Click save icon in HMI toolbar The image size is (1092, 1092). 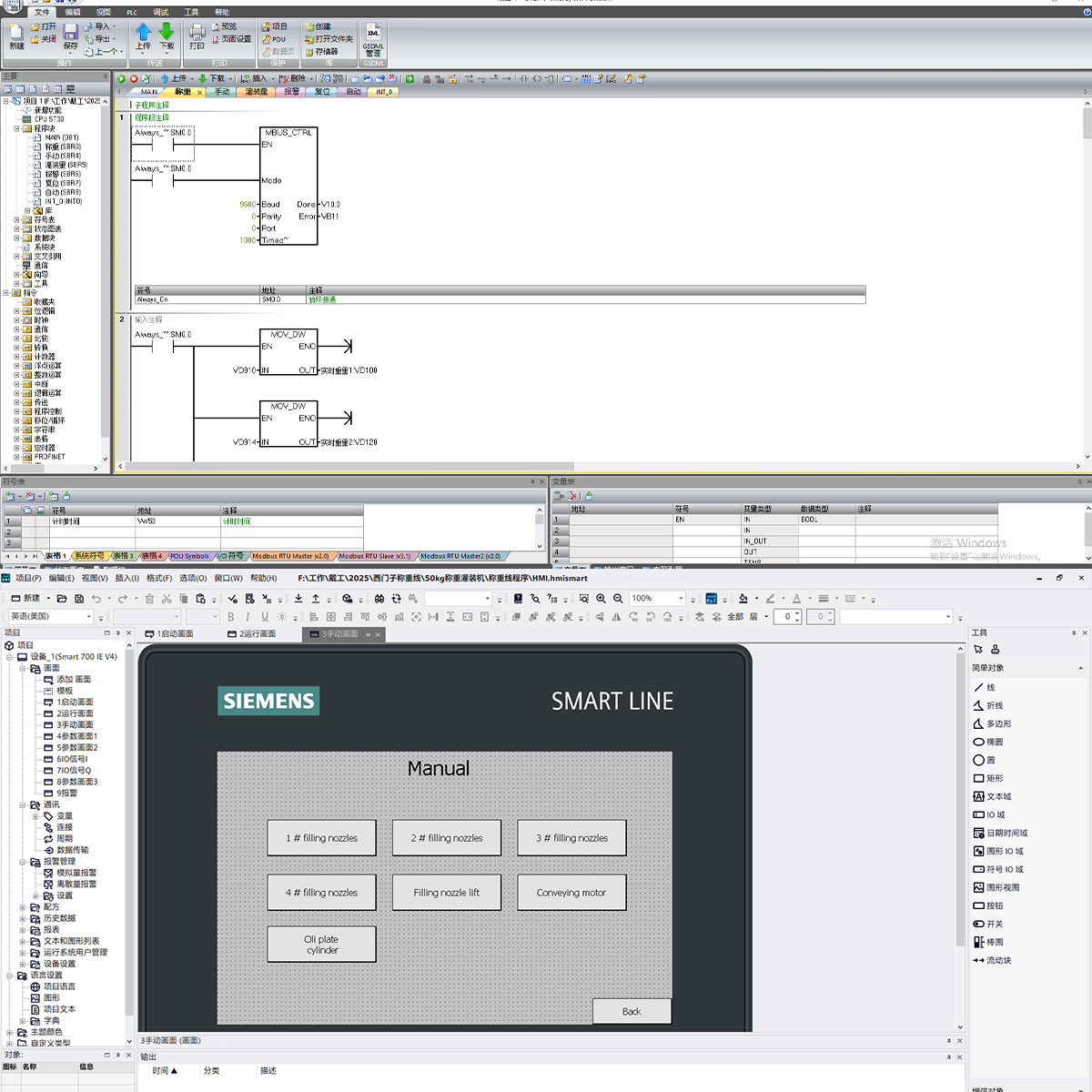coord(79,599)
